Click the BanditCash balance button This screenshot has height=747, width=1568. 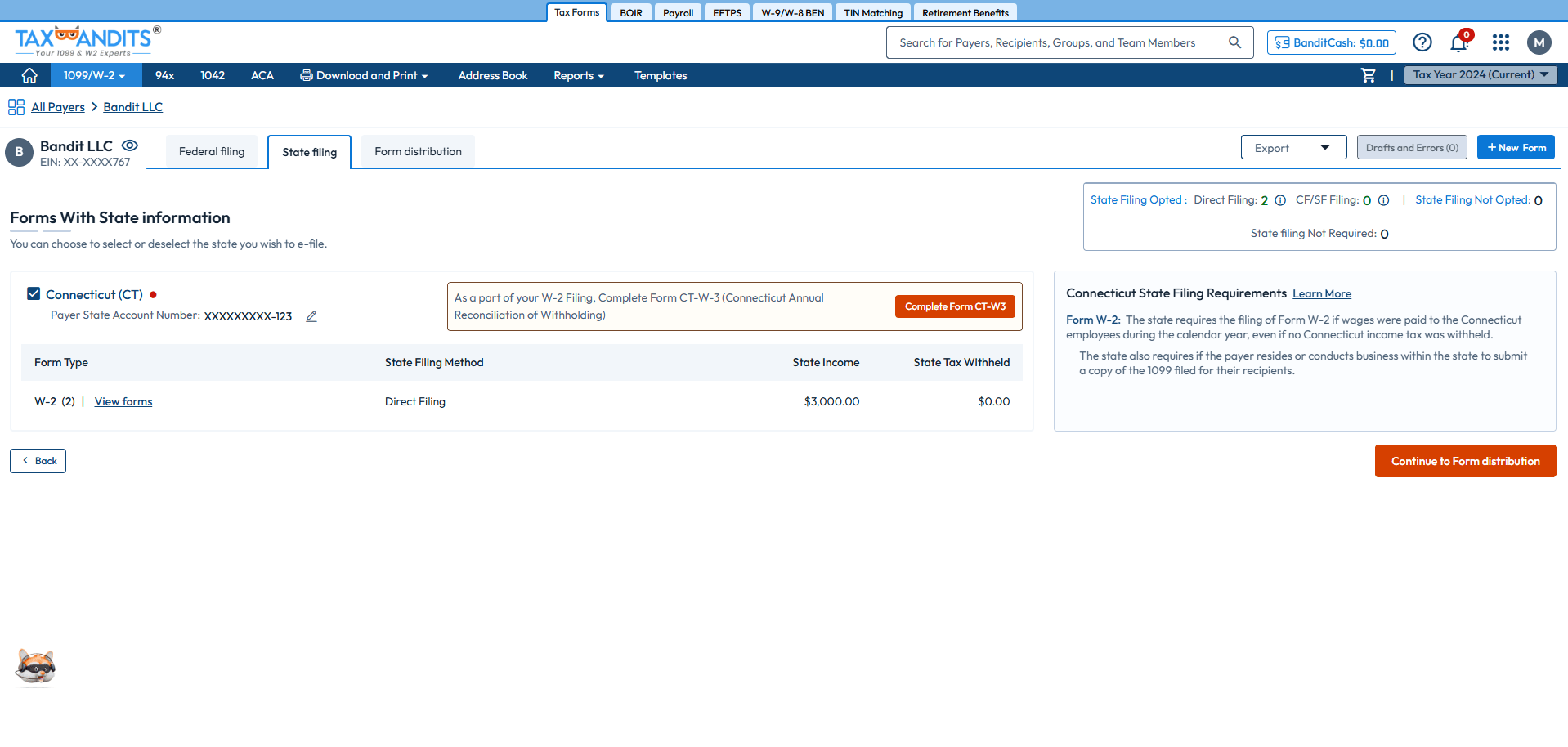pyautogui.click(x=1332, y=42)
